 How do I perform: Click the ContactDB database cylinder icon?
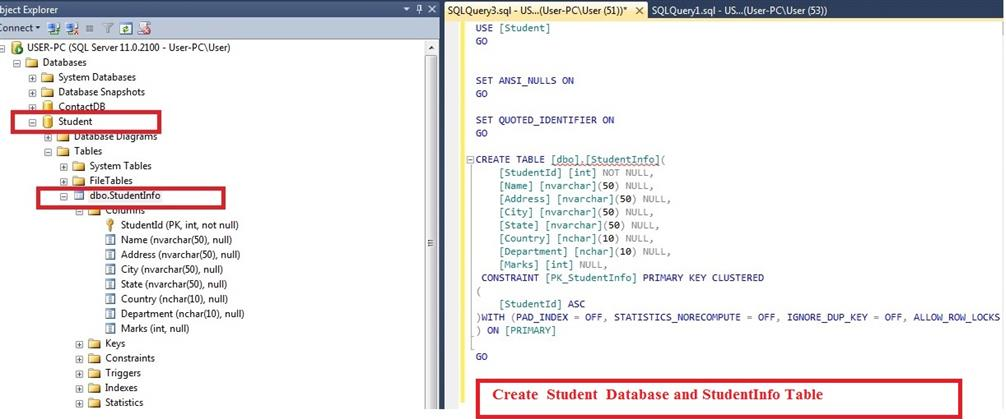[47, 107]
